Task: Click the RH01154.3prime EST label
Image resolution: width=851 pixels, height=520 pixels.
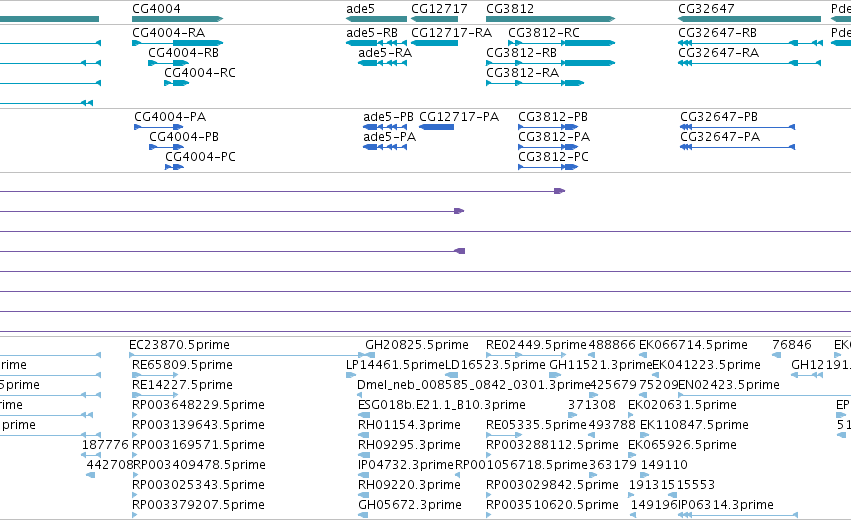Action: click(409, 425)
